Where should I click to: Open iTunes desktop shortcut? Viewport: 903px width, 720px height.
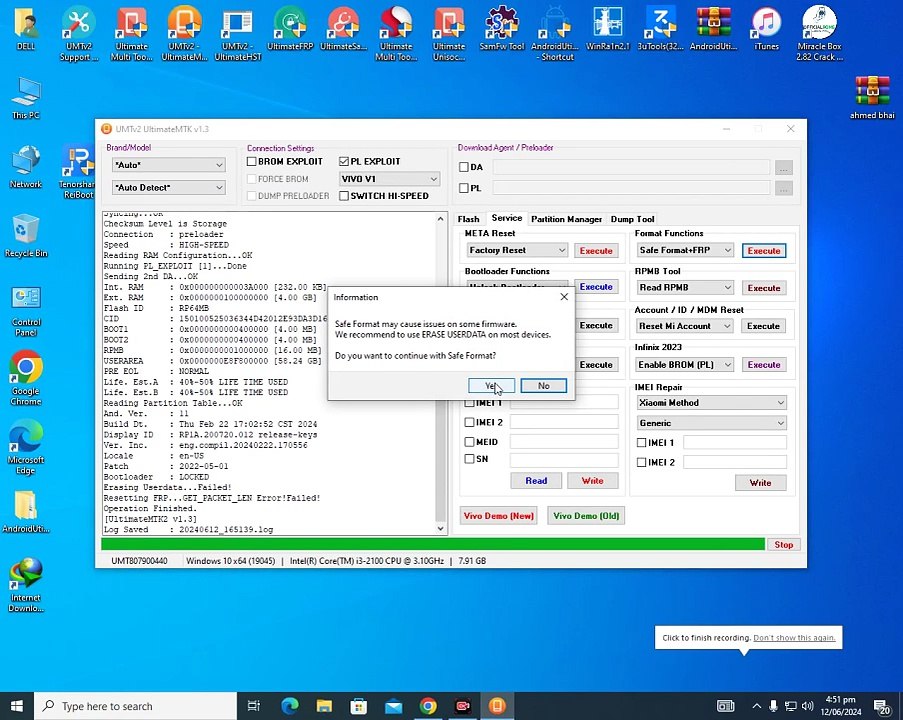(767, 29)
